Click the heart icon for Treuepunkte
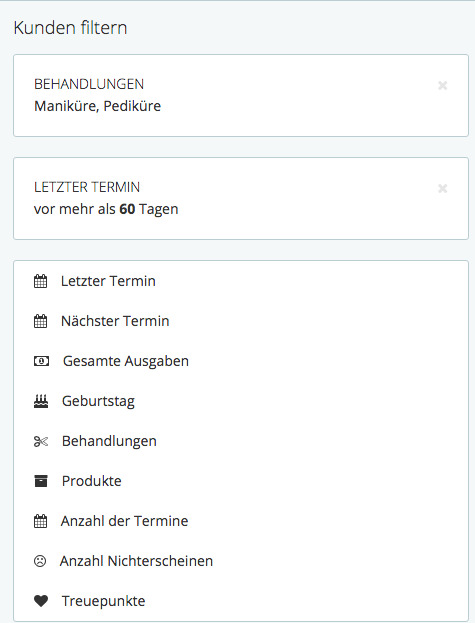Image resolution: width=475 pixels, height=623 pixels. 41,601
